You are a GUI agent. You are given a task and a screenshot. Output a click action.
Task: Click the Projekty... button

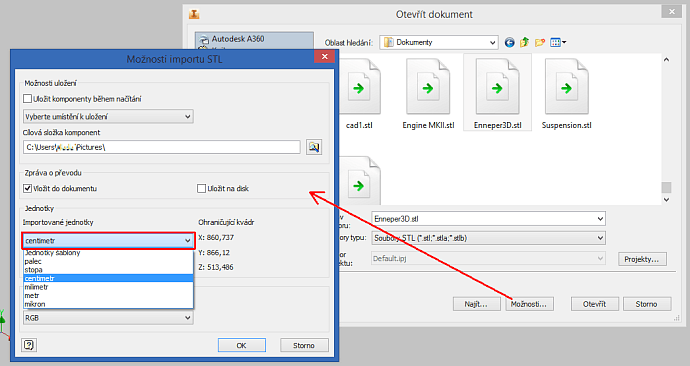point(642,259)
